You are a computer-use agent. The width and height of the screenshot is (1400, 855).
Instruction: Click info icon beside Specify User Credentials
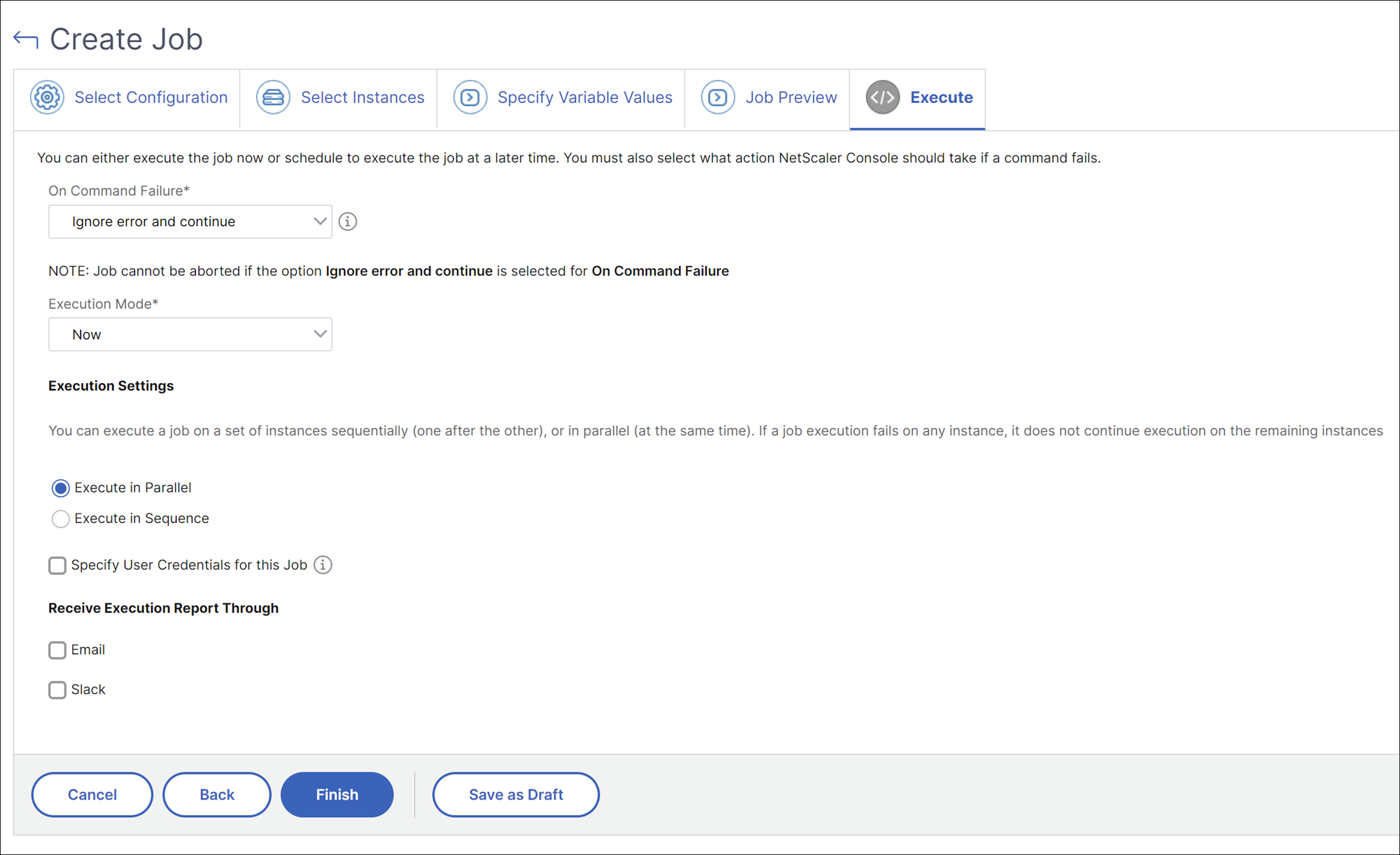pos(323,565)
